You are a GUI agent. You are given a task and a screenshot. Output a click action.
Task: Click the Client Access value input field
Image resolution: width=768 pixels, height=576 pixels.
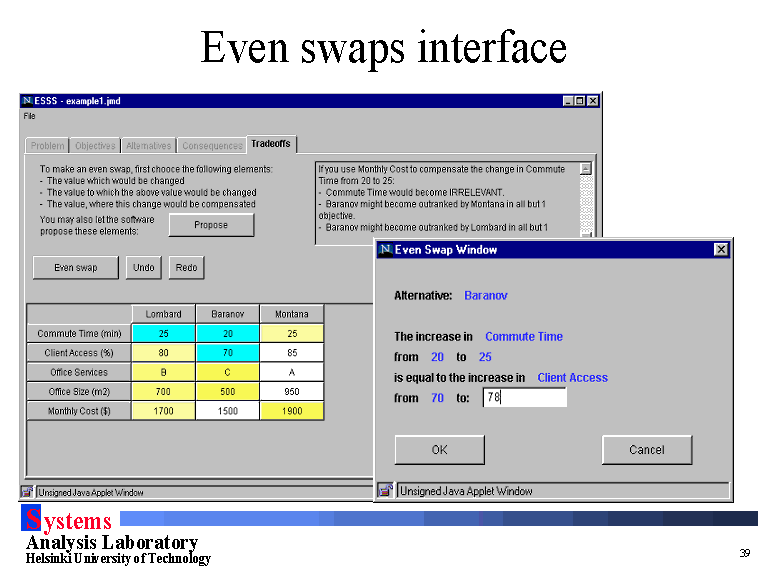click(x=524, y=398)
